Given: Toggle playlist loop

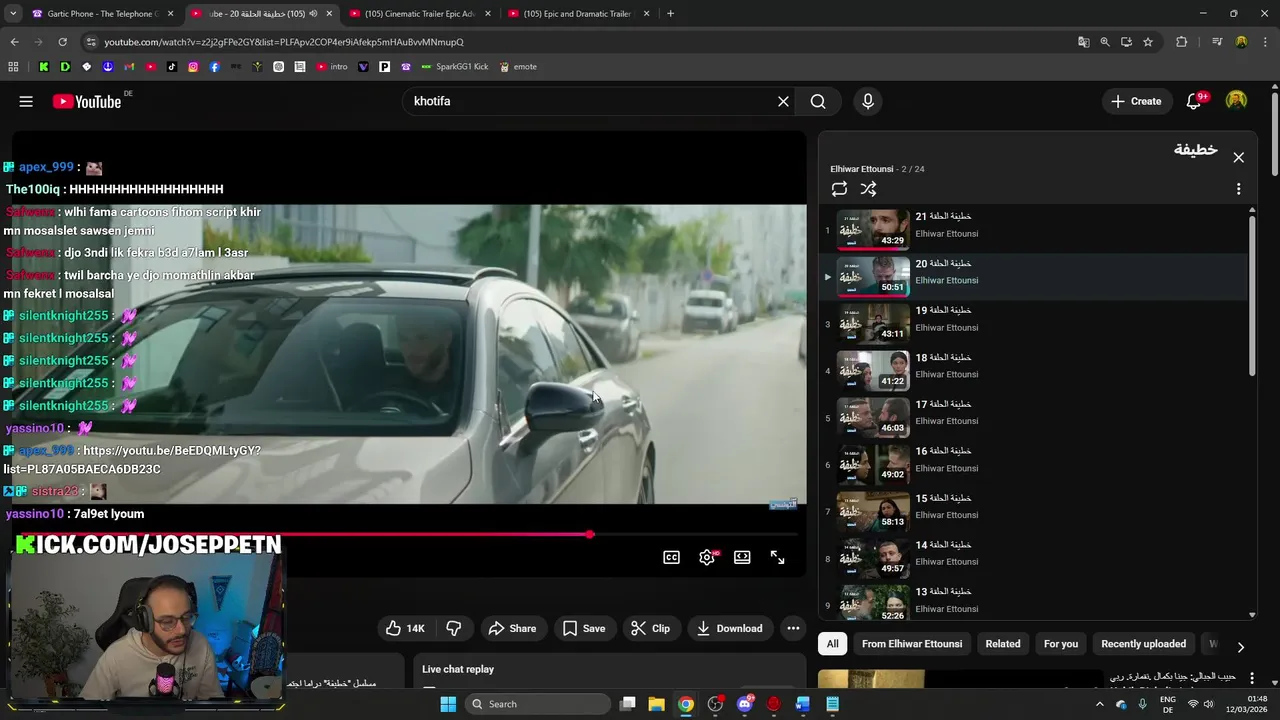Looking at the screenshot, I should pyautogui.click(x=839, y=189).
